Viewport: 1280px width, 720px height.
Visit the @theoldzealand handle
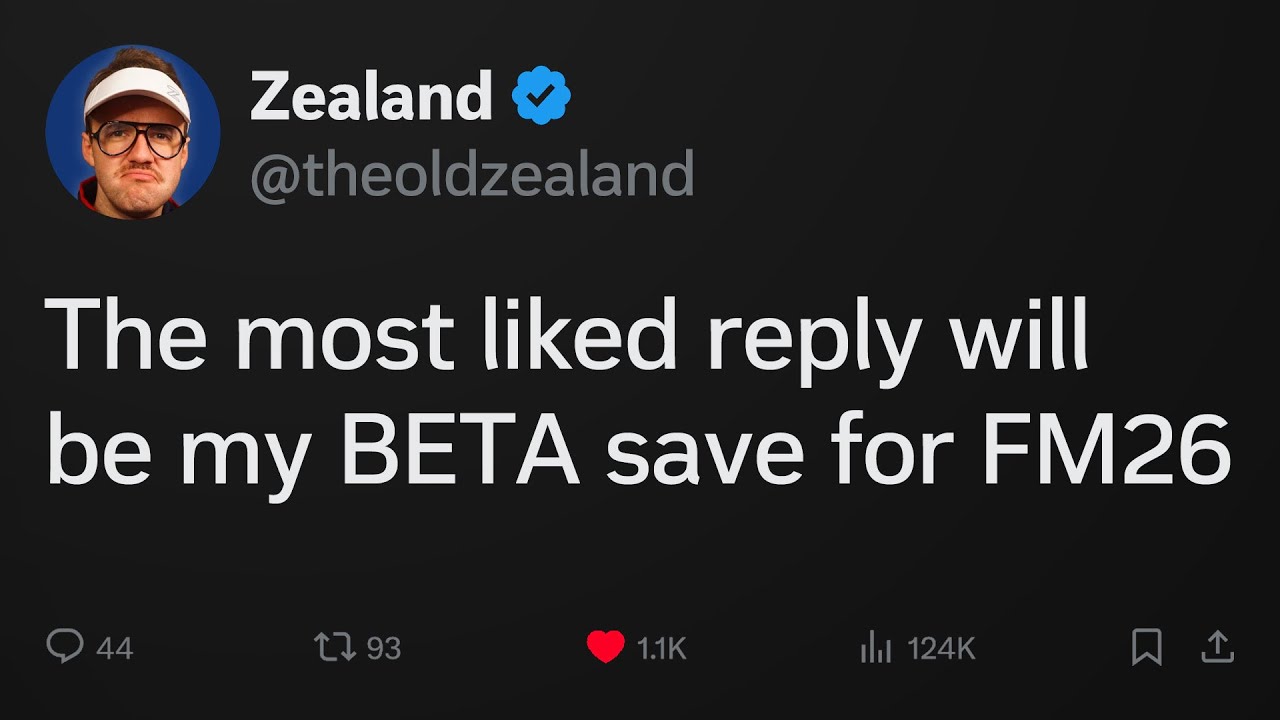(x=472, y=174)
